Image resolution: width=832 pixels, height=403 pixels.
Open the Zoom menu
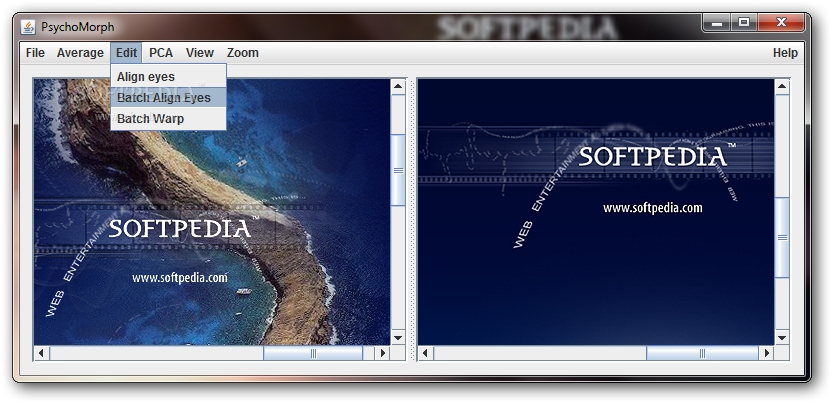[x=242, y=53]
